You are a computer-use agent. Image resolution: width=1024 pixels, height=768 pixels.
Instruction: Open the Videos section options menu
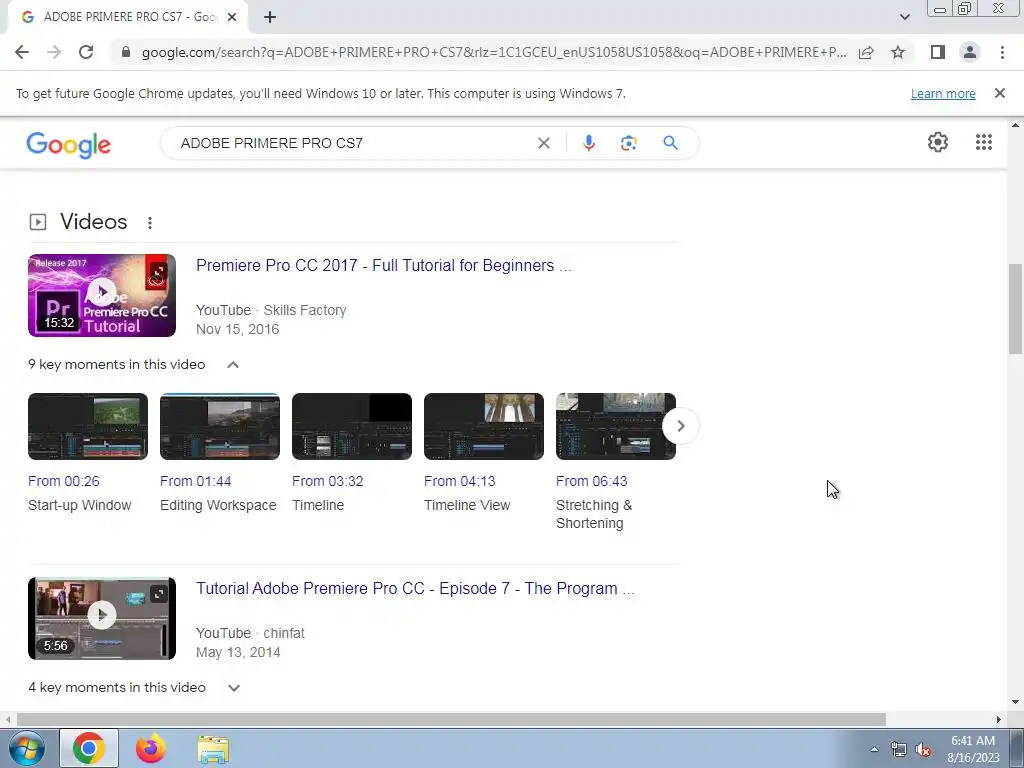tap(150, 223)
